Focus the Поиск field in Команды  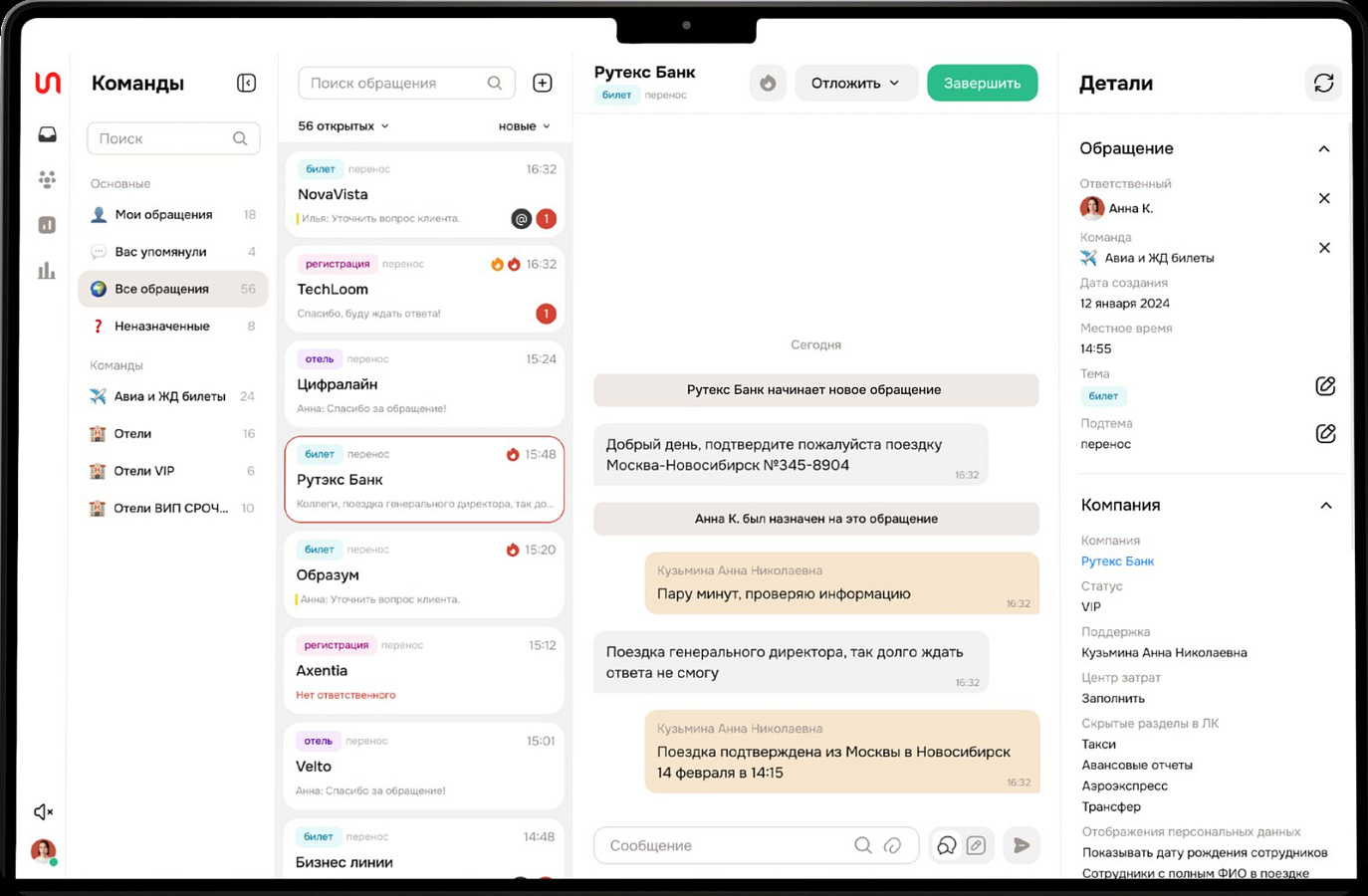click(173, 138)
